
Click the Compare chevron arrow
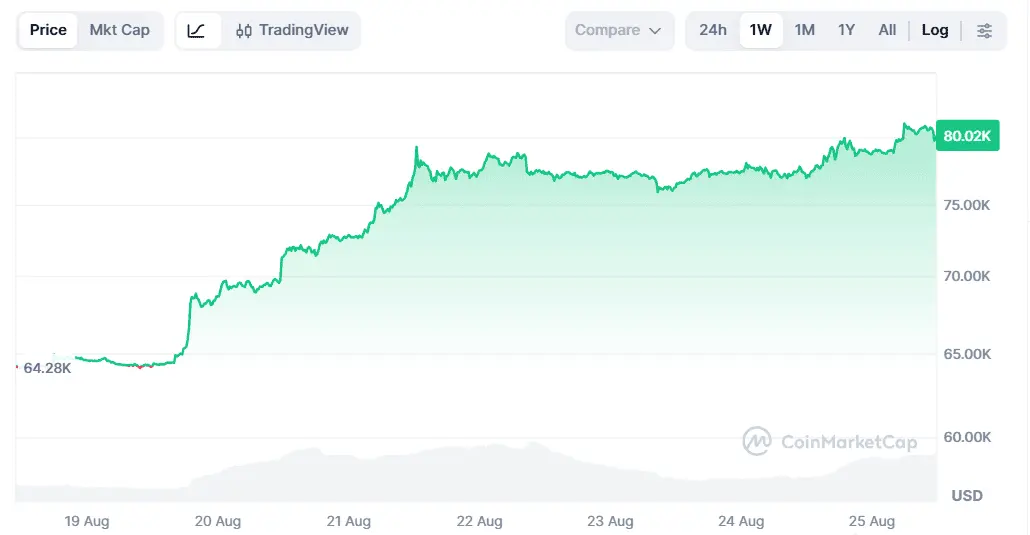click(655, 31)
